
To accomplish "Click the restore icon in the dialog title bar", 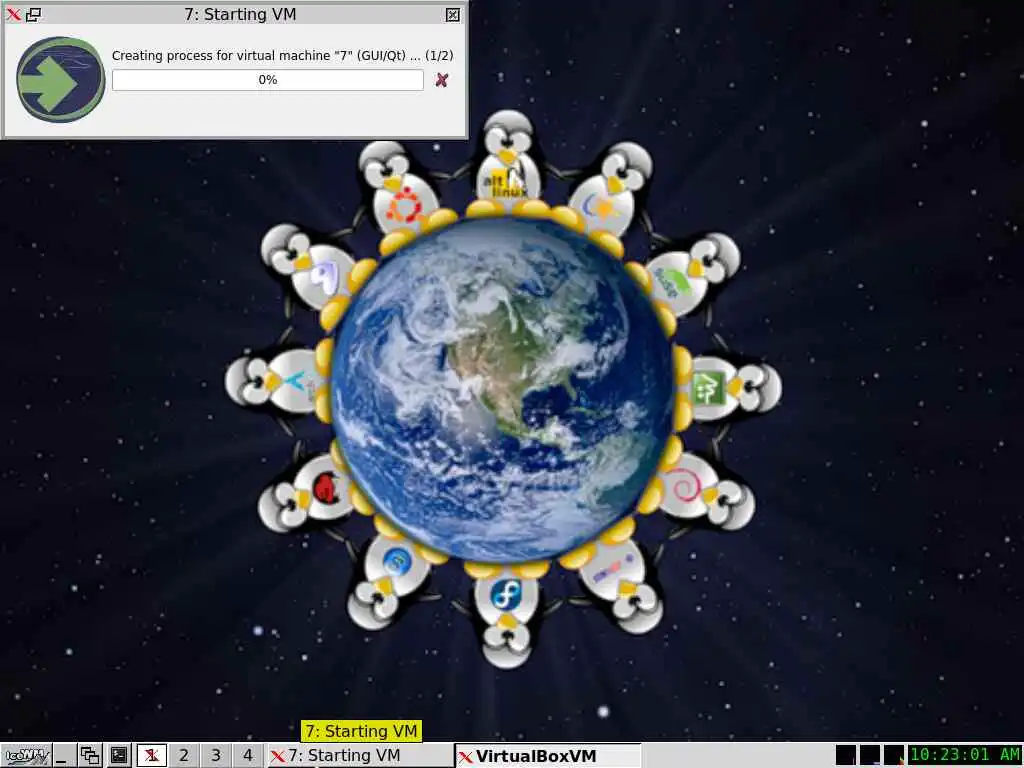I will point(33,14).
